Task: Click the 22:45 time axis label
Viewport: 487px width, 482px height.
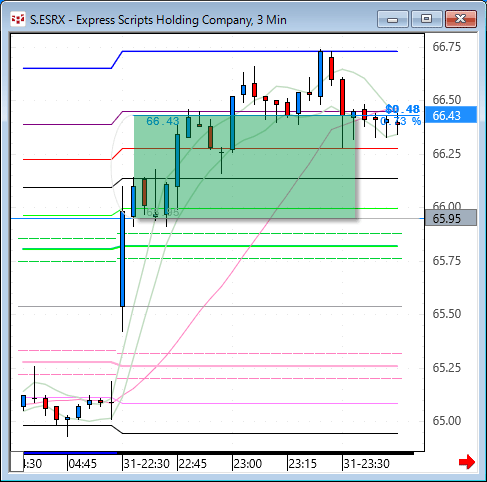Action: (192, 464)
